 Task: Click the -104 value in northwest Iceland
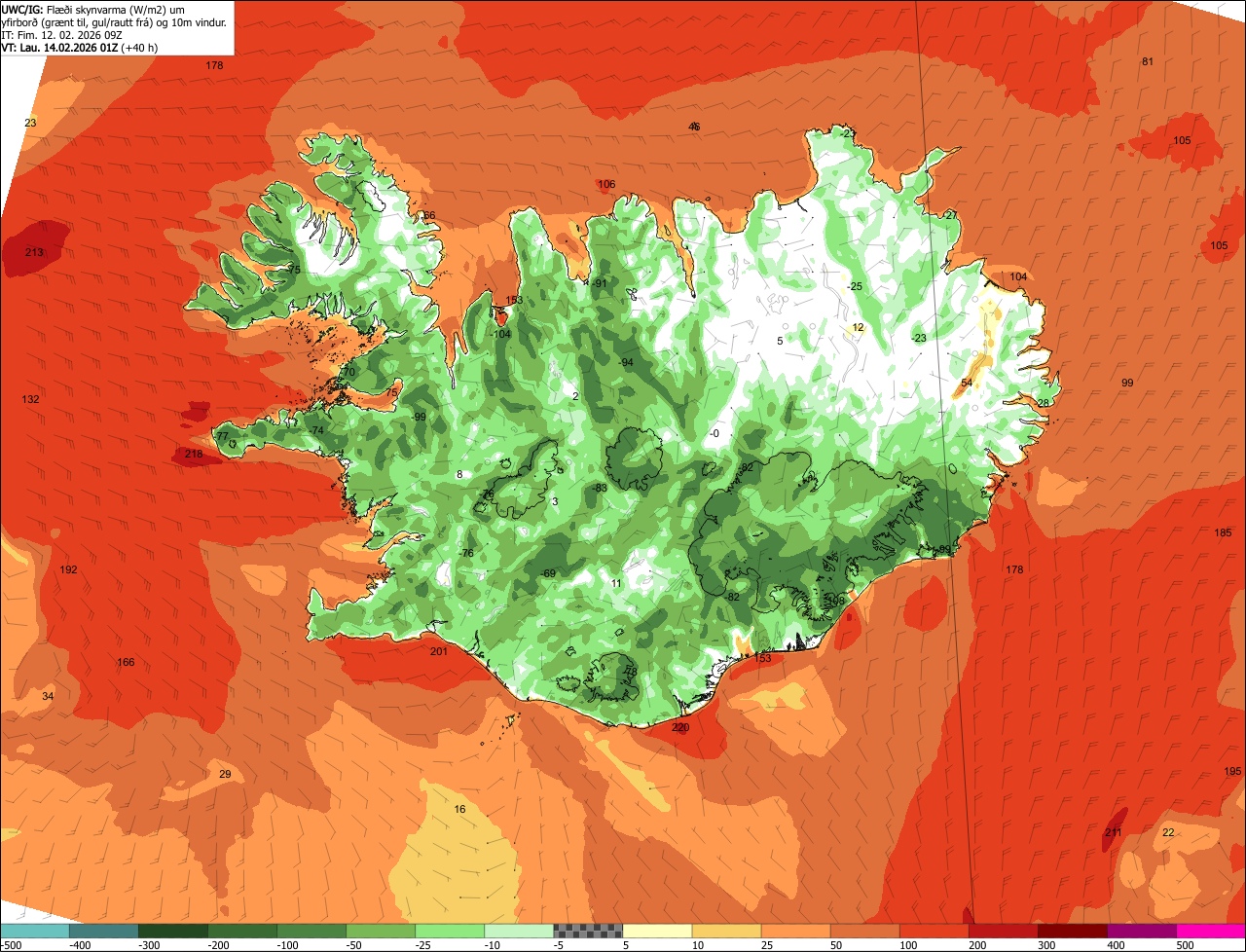(x=500, y=334)
